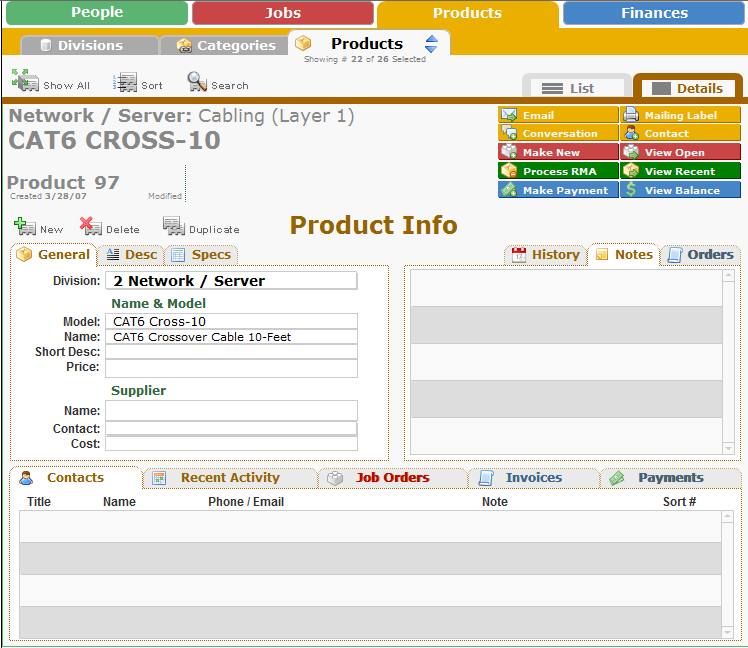Select the History tab

pyautogui.click(x=546, y=255)
